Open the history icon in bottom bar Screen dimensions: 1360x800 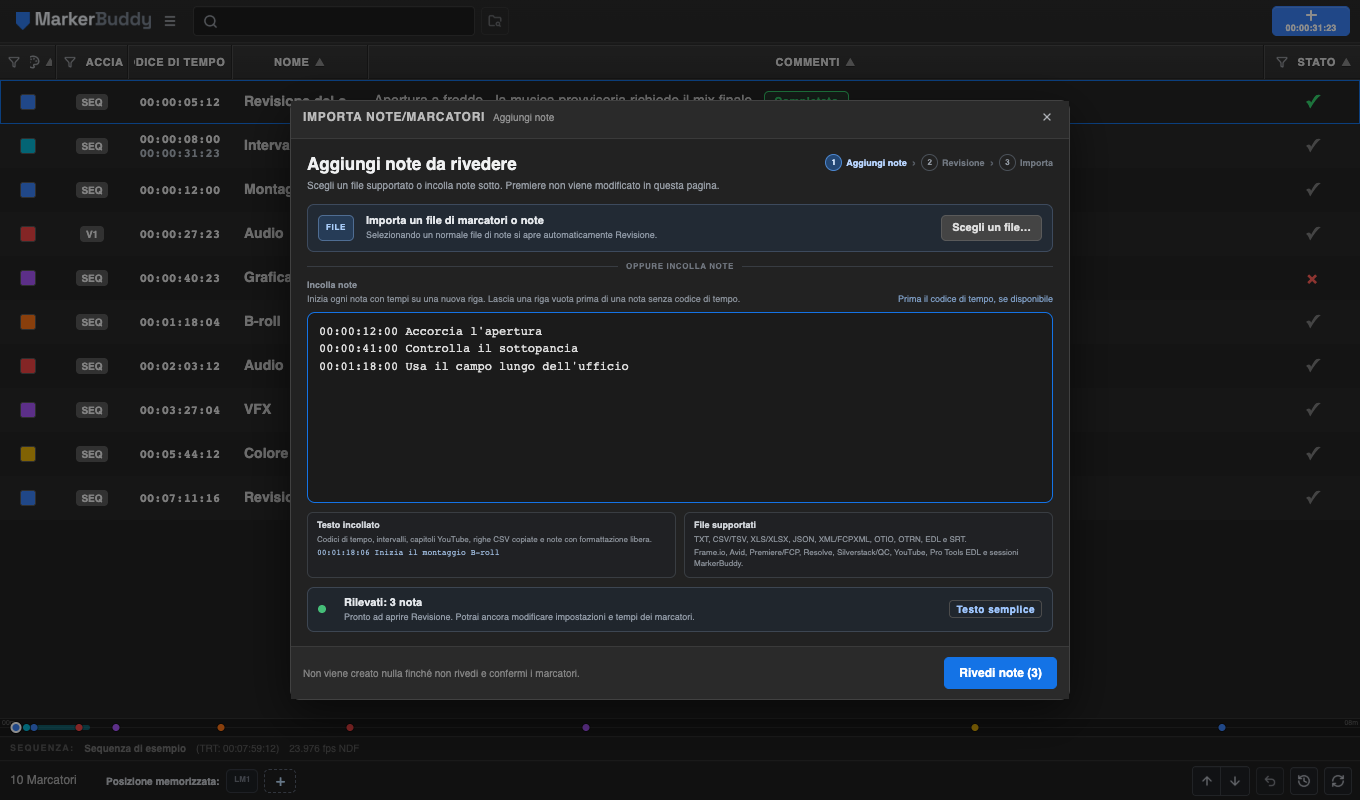coord(1303,781)
